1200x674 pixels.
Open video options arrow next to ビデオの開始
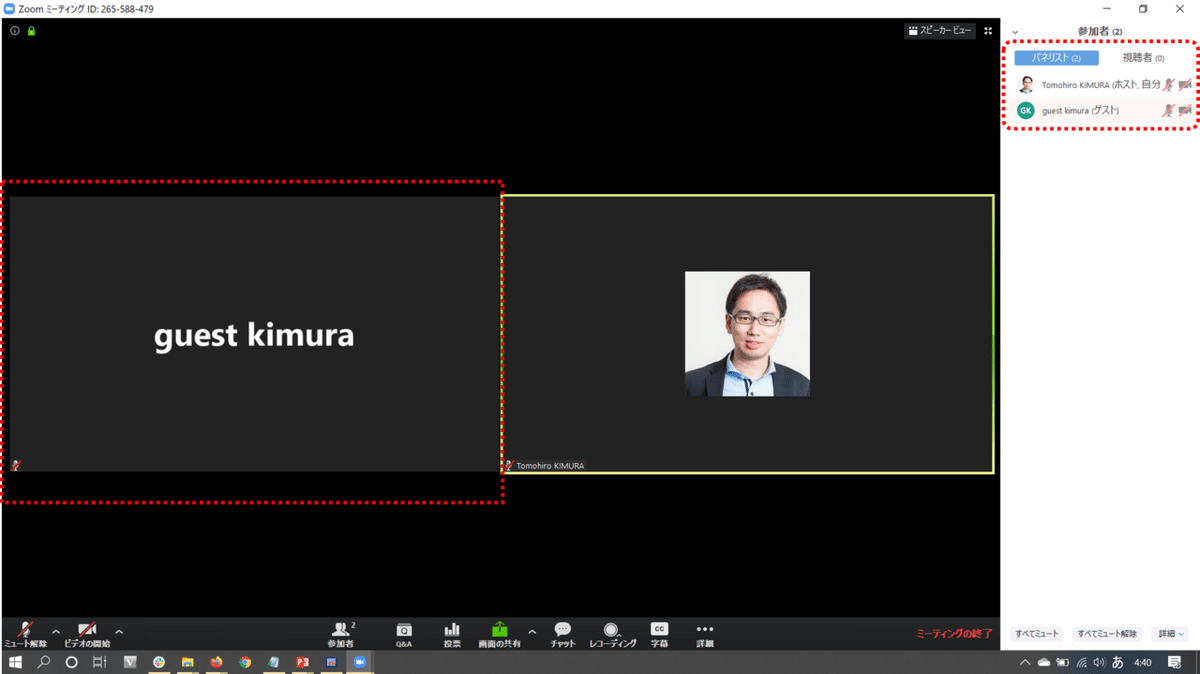pyautogui.click(x=119, y=632)
